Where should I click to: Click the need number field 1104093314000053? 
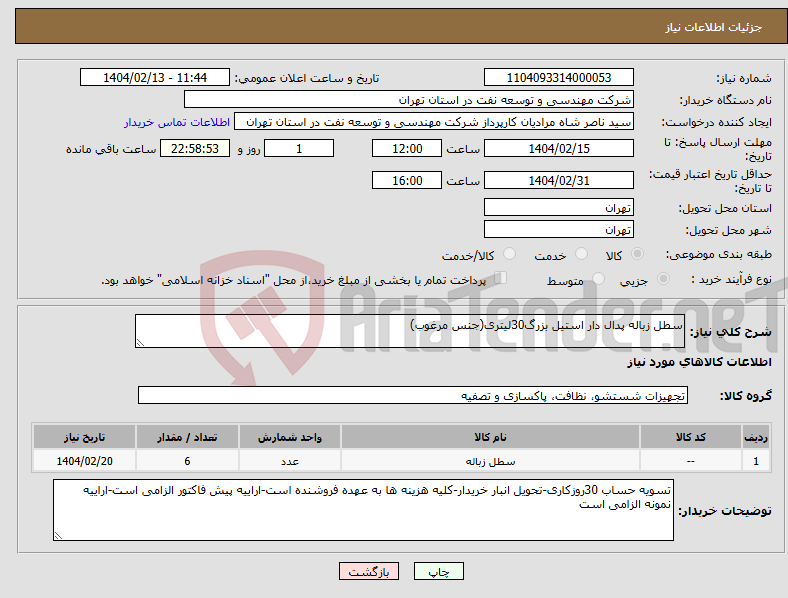[558, 77]
